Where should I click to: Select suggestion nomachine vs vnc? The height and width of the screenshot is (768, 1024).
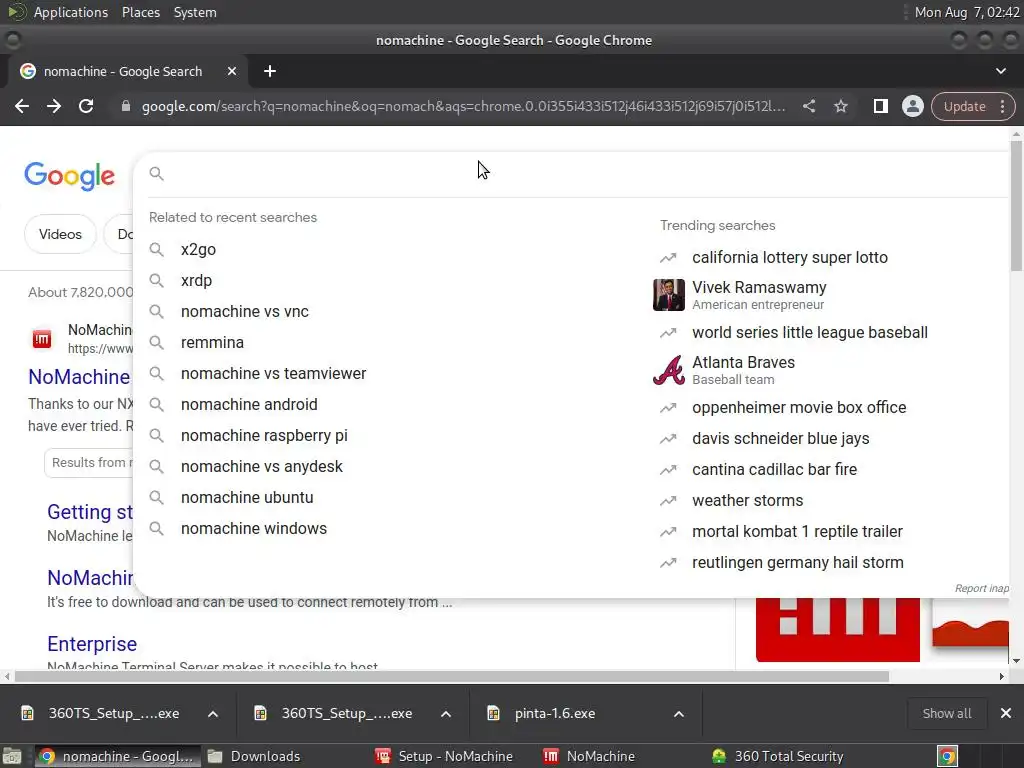click(x=245, y=312)
